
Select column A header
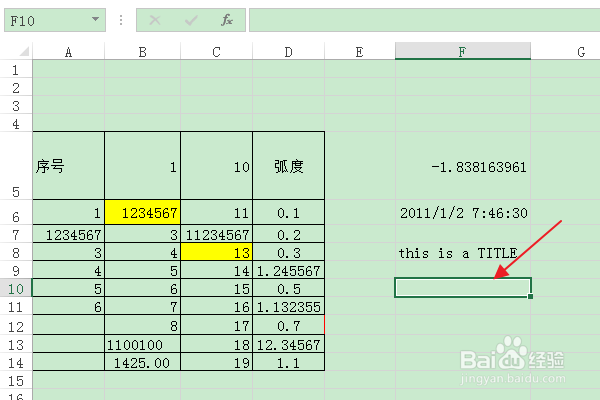pos(68,51)
